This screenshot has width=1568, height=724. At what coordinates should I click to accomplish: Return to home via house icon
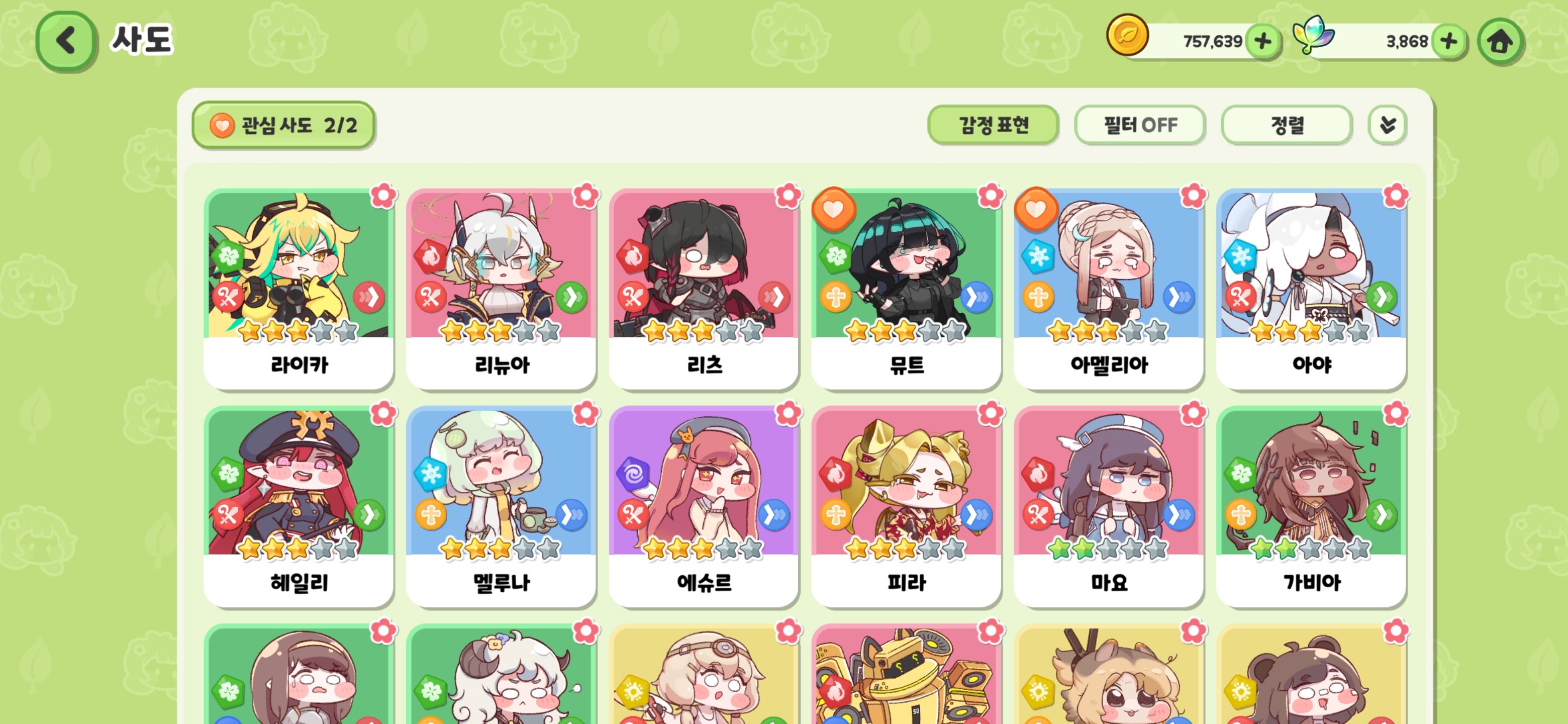click(x=1500, y=41)
